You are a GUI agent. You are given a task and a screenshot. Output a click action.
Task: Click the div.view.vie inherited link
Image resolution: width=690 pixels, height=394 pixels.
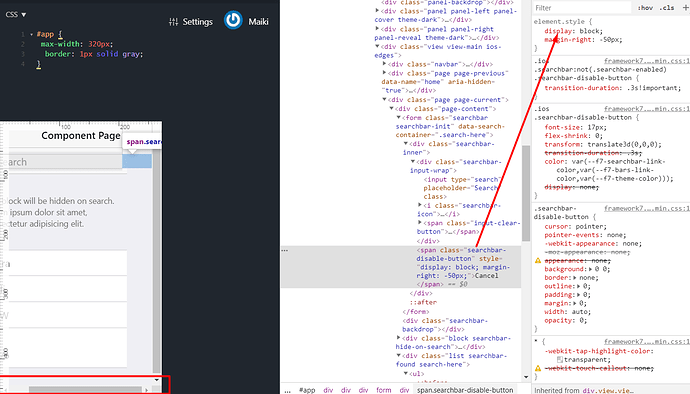coord(609,390)
